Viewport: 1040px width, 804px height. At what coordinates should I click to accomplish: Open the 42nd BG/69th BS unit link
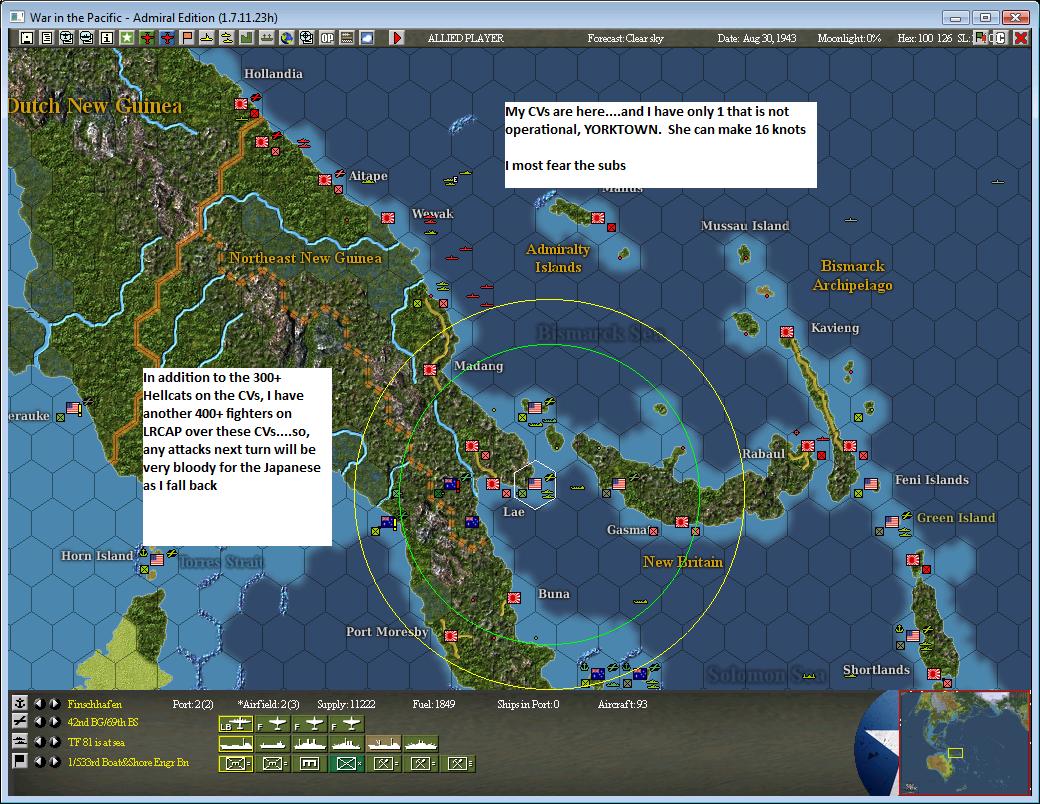[103, 722]
